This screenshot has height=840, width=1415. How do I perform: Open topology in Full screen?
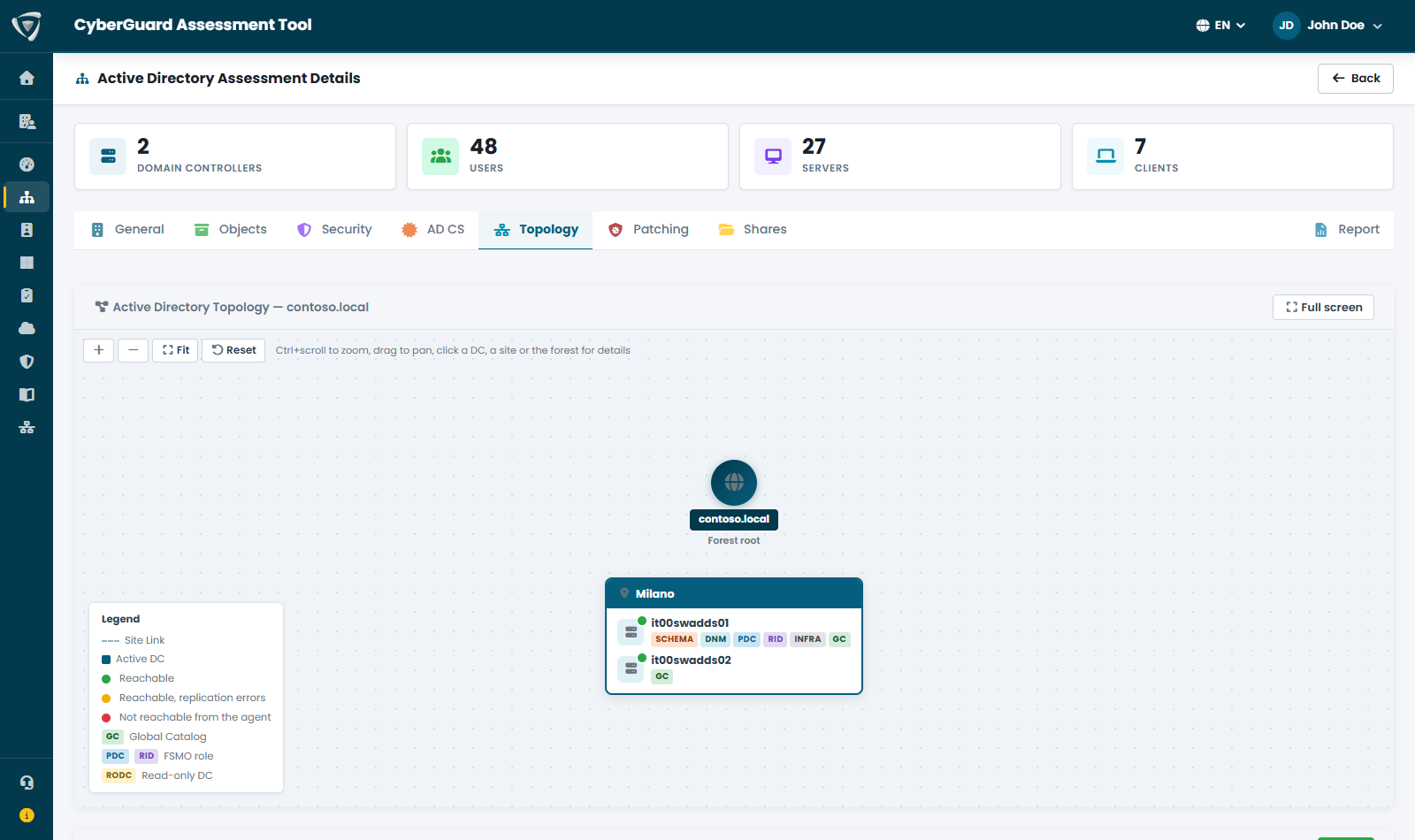pyautogui.click(x=1323, y=308)
